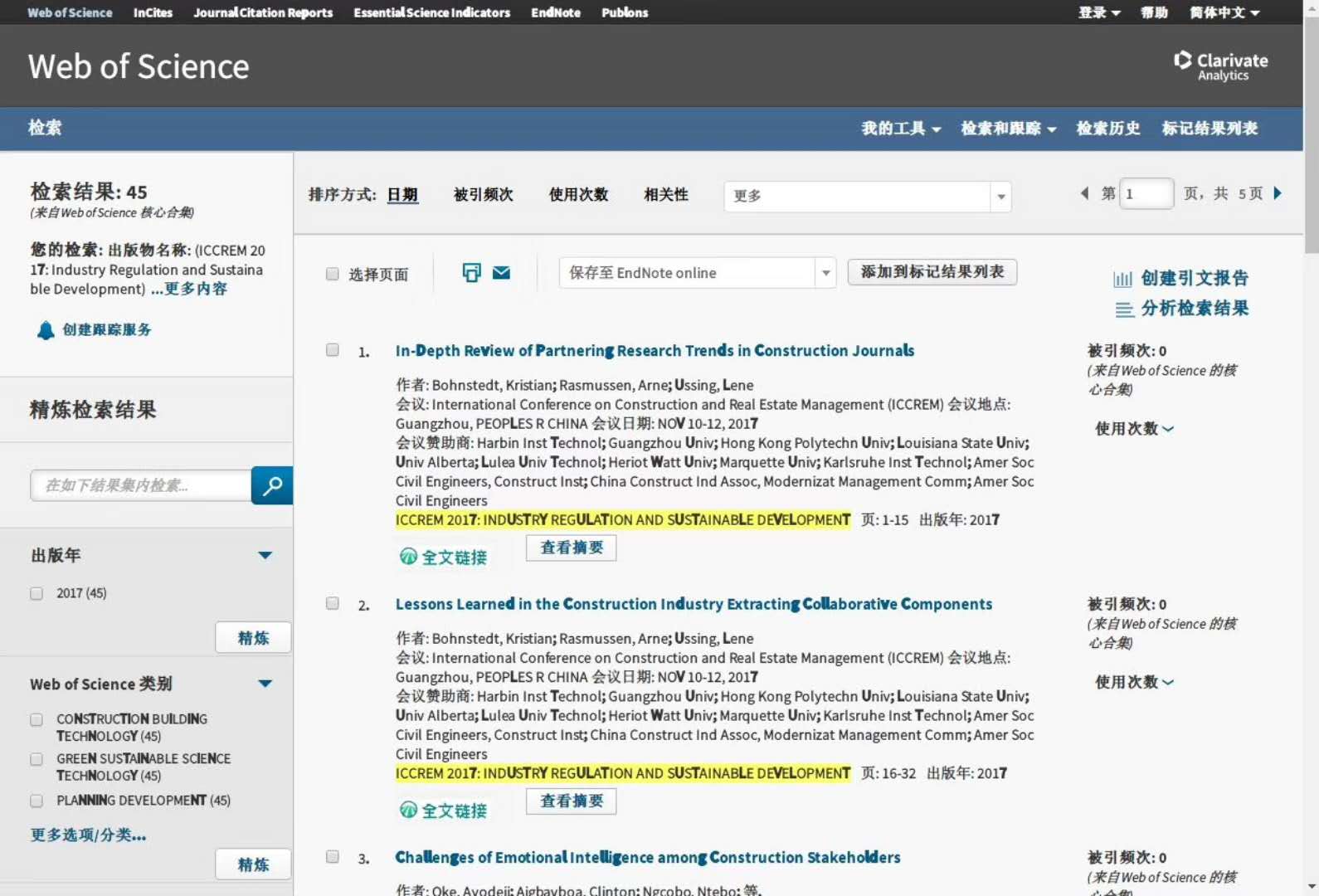Click the print icon above results

[471, 273]
